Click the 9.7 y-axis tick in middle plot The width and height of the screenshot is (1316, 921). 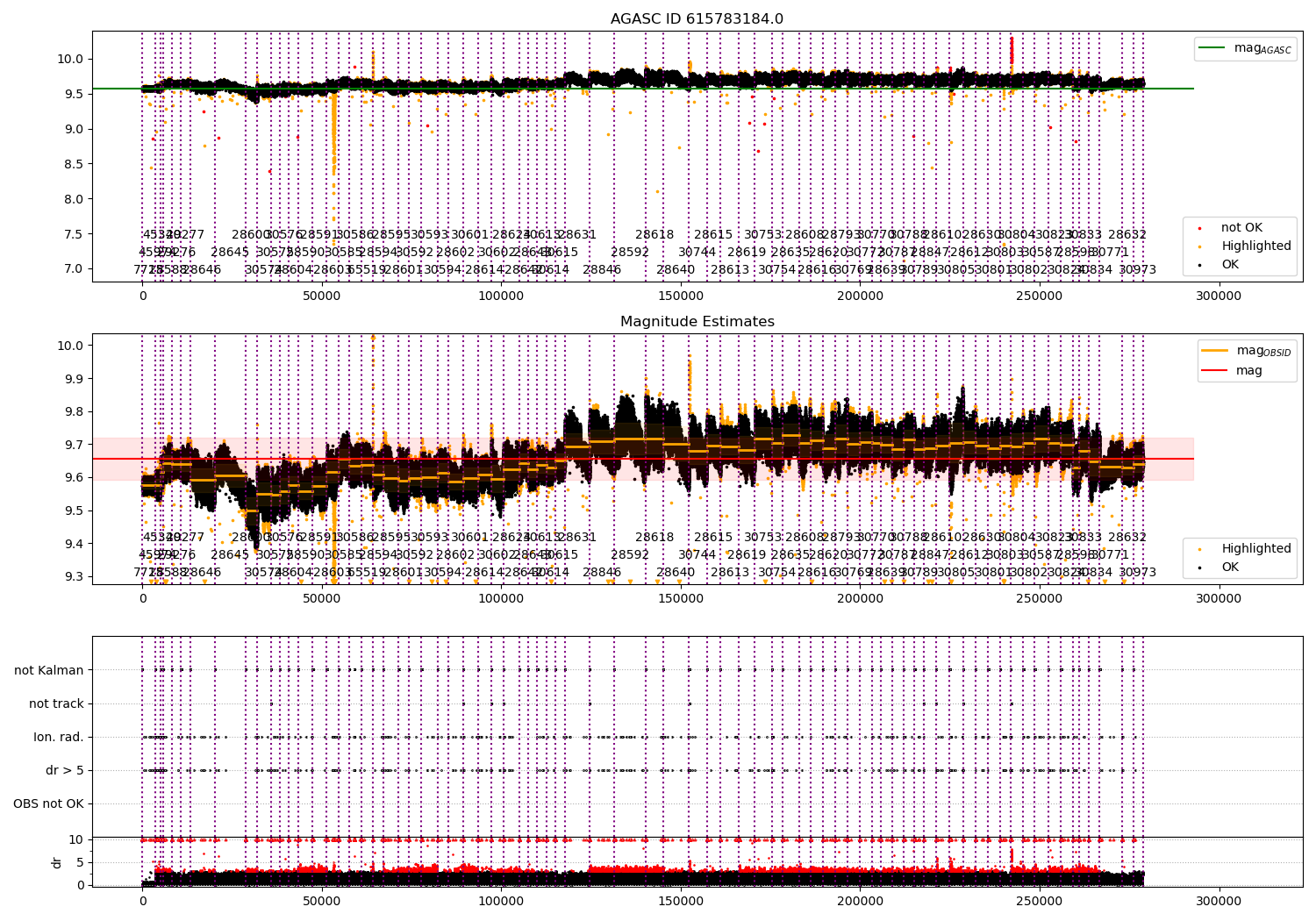75,445
